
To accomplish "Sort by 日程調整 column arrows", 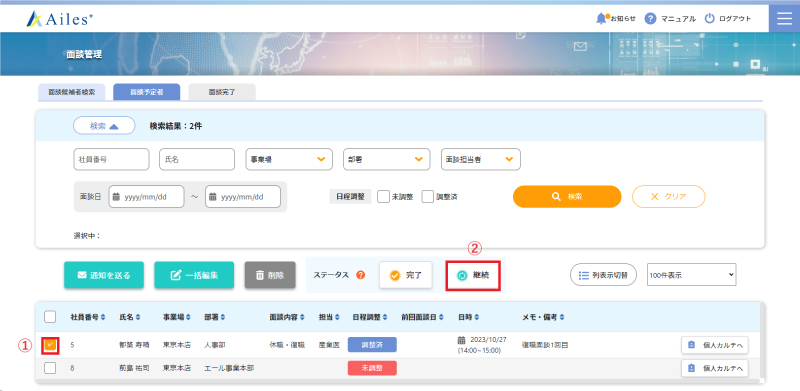I will (x=385, y=317).
